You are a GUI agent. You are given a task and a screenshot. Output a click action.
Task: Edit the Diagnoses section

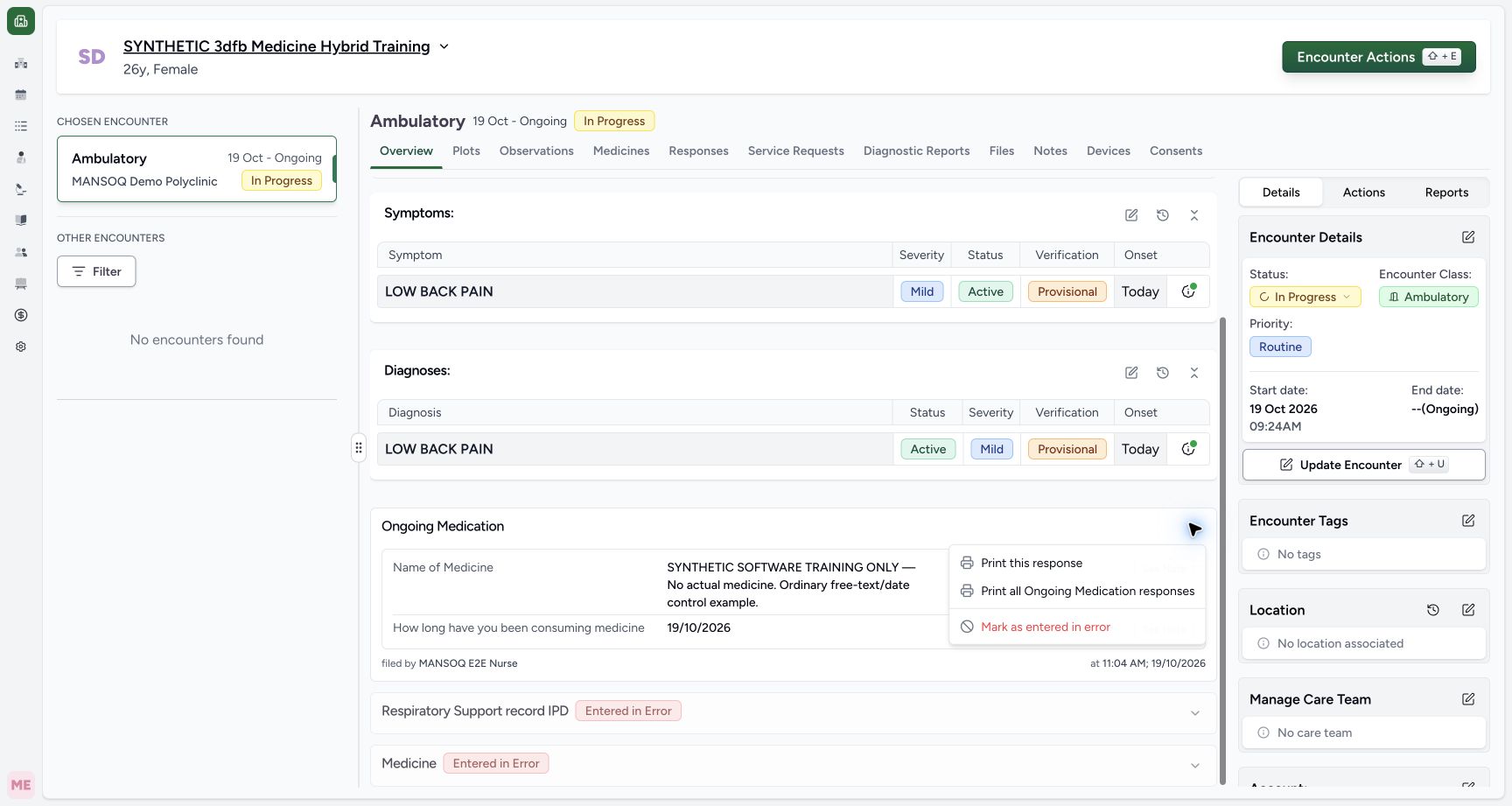click(x=1131, y=373)
